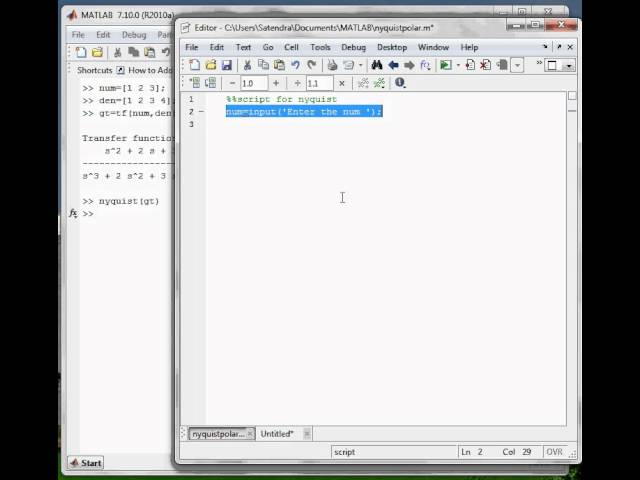Redo the last edit in the Editor
640x480 pixels.
click(x=311, y=65)
